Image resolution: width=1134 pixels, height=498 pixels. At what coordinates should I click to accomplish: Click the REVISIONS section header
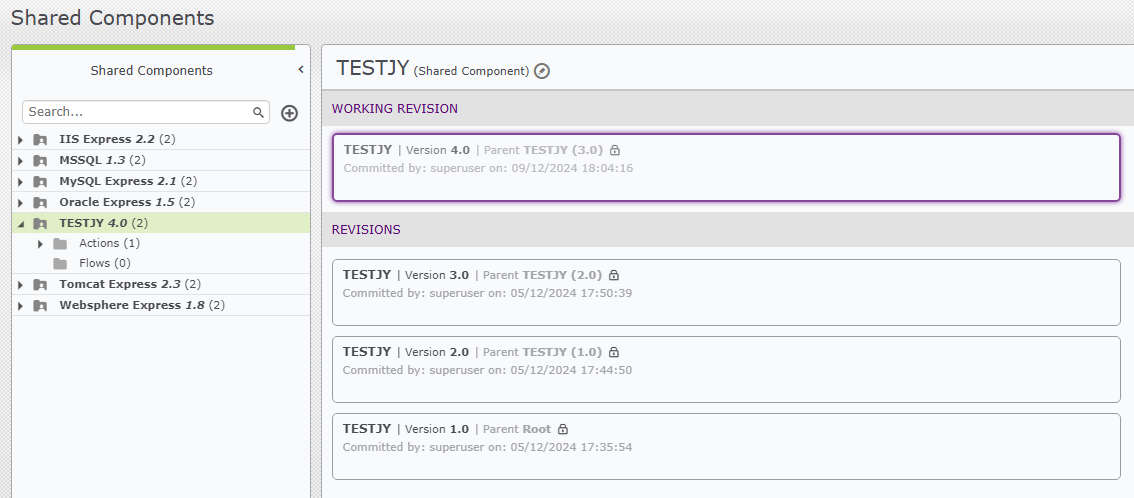pyautogui.click(x=366, y=229)
